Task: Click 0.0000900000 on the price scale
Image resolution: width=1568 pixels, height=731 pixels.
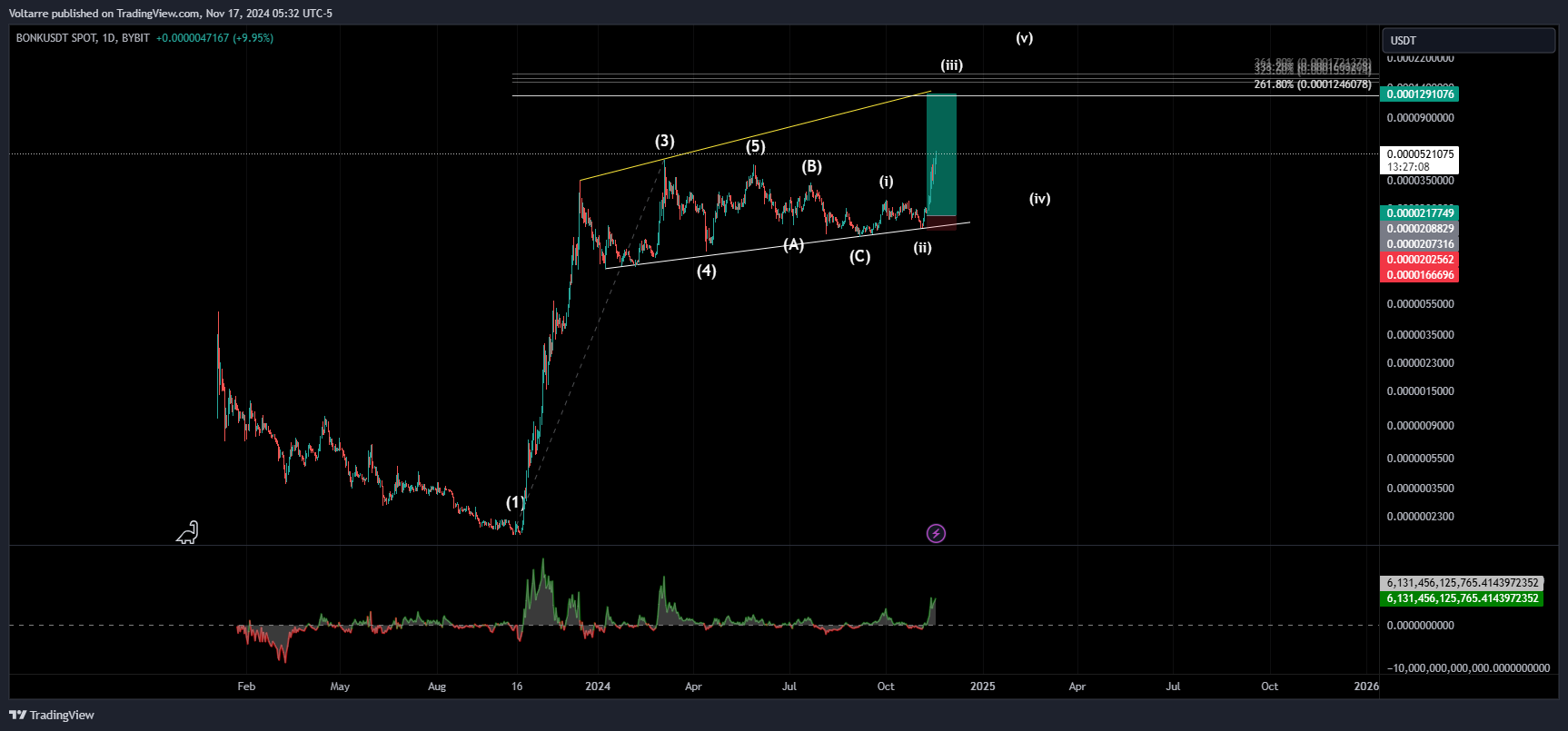Action: coord(1420,118)
